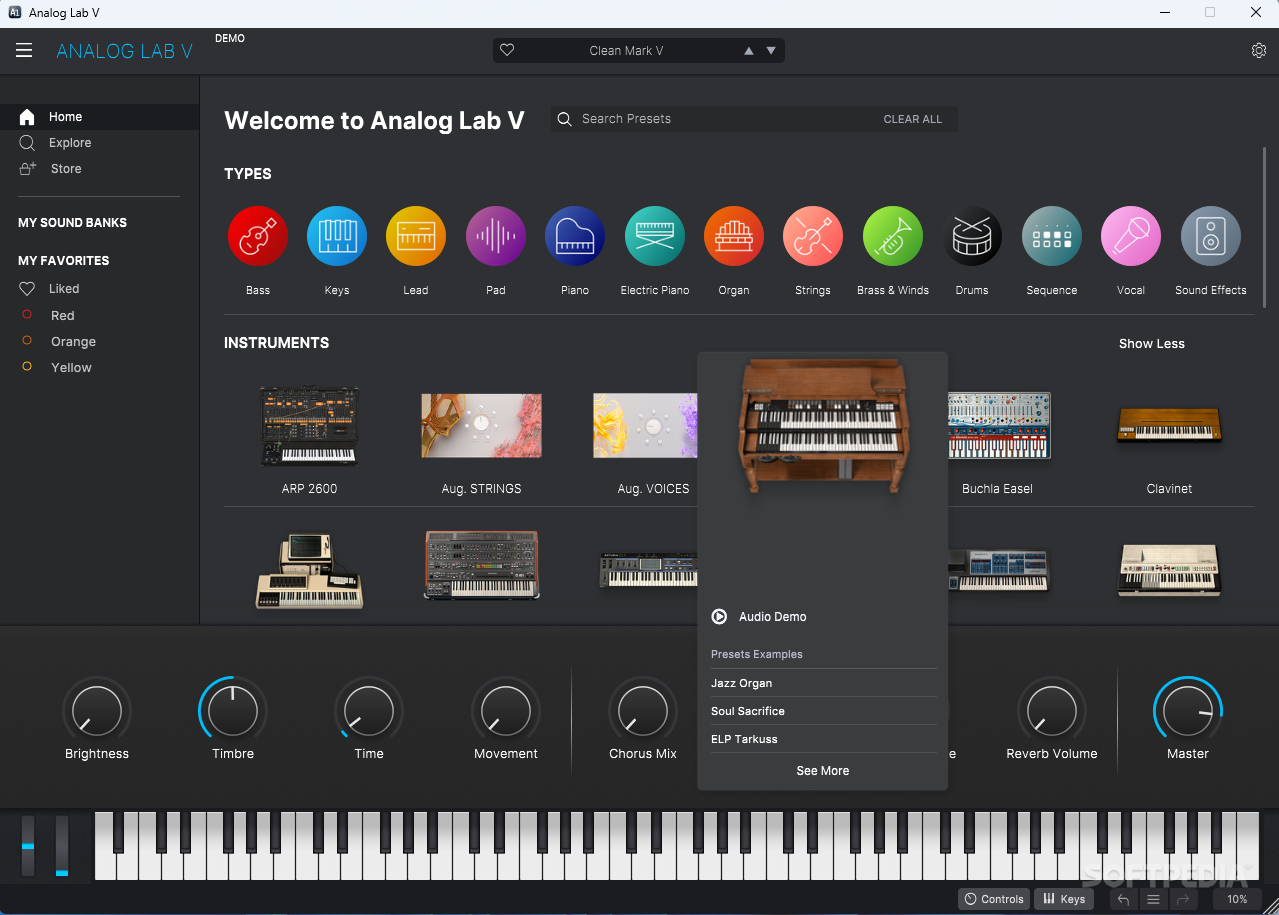Select the Bass type icon
This screenshot has height=915, width=1279.
coord(258,236)
